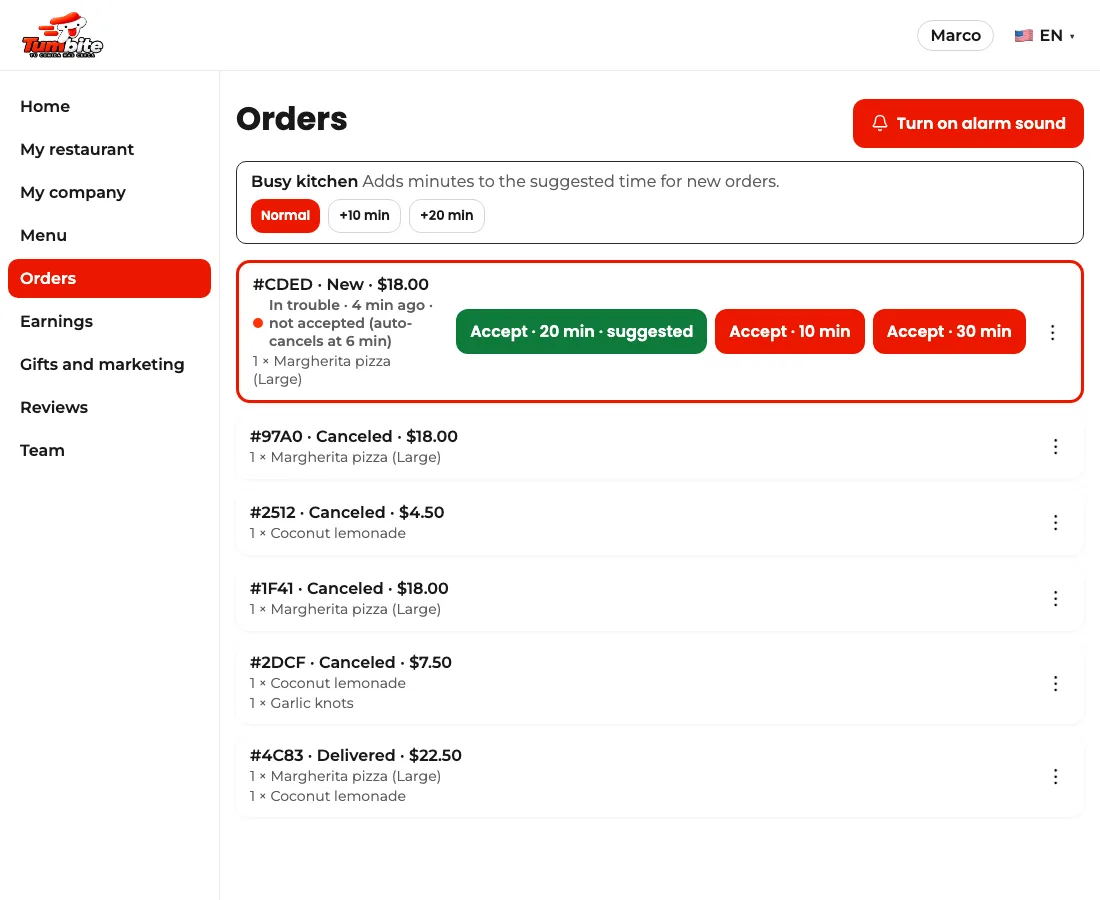Viewport: 1100px width, 900px height.
Task: Open options menu for order #CDED
Action: pyautogui.click(x=1052, y=332)
